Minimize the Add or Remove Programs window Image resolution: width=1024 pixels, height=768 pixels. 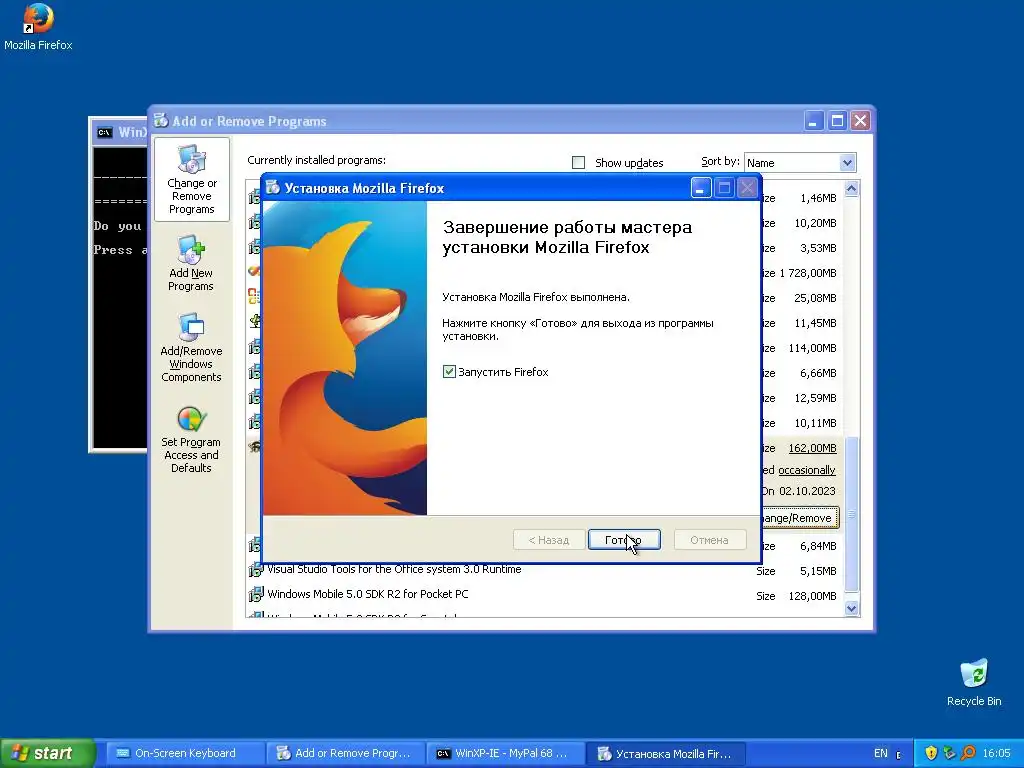point(814,121)
